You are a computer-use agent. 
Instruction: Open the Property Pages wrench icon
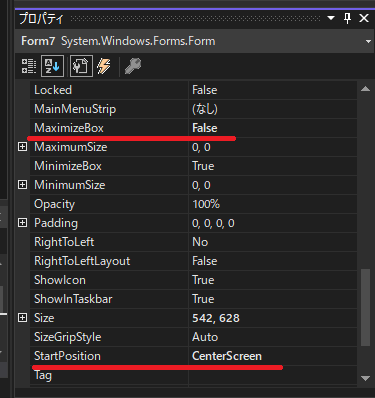click(133, 66)
